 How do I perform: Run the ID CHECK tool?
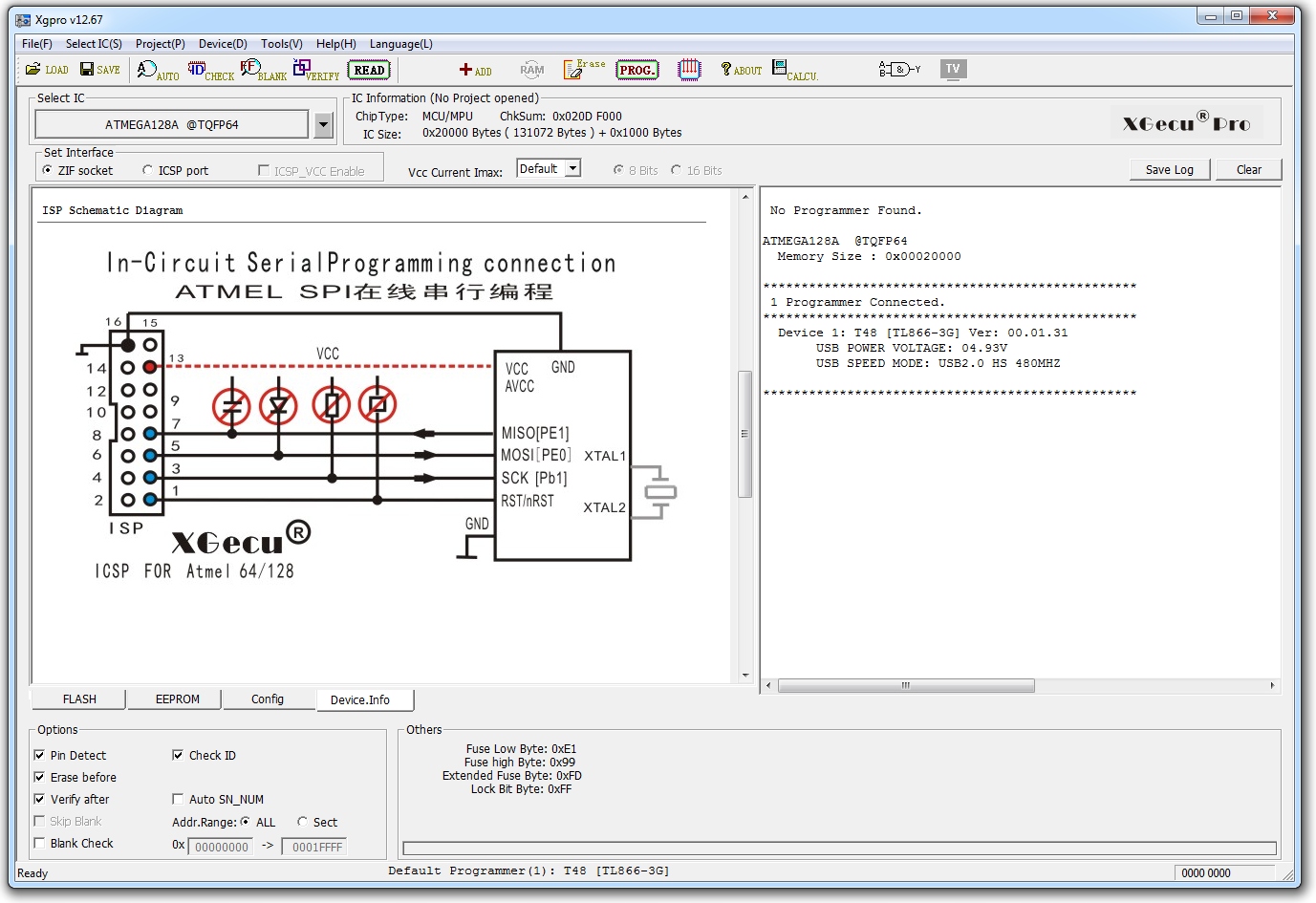[x=210, y=70]
